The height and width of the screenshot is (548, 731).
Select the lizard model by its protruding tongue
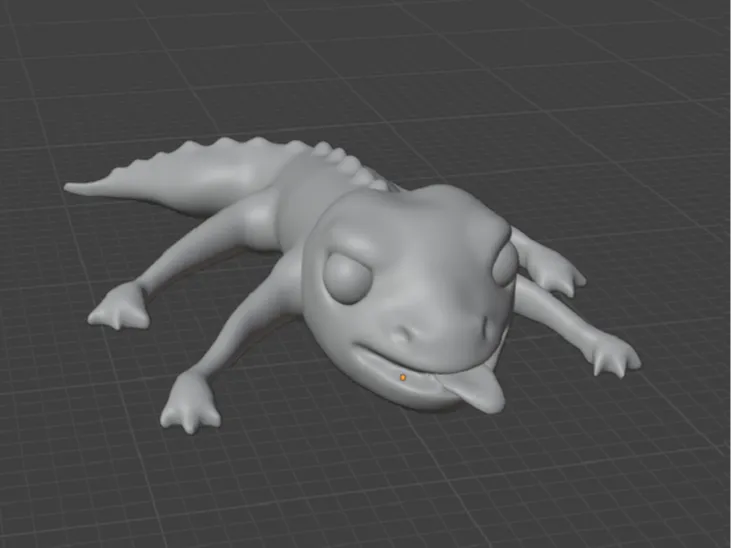pyautogui.click(x=475, y=388)
